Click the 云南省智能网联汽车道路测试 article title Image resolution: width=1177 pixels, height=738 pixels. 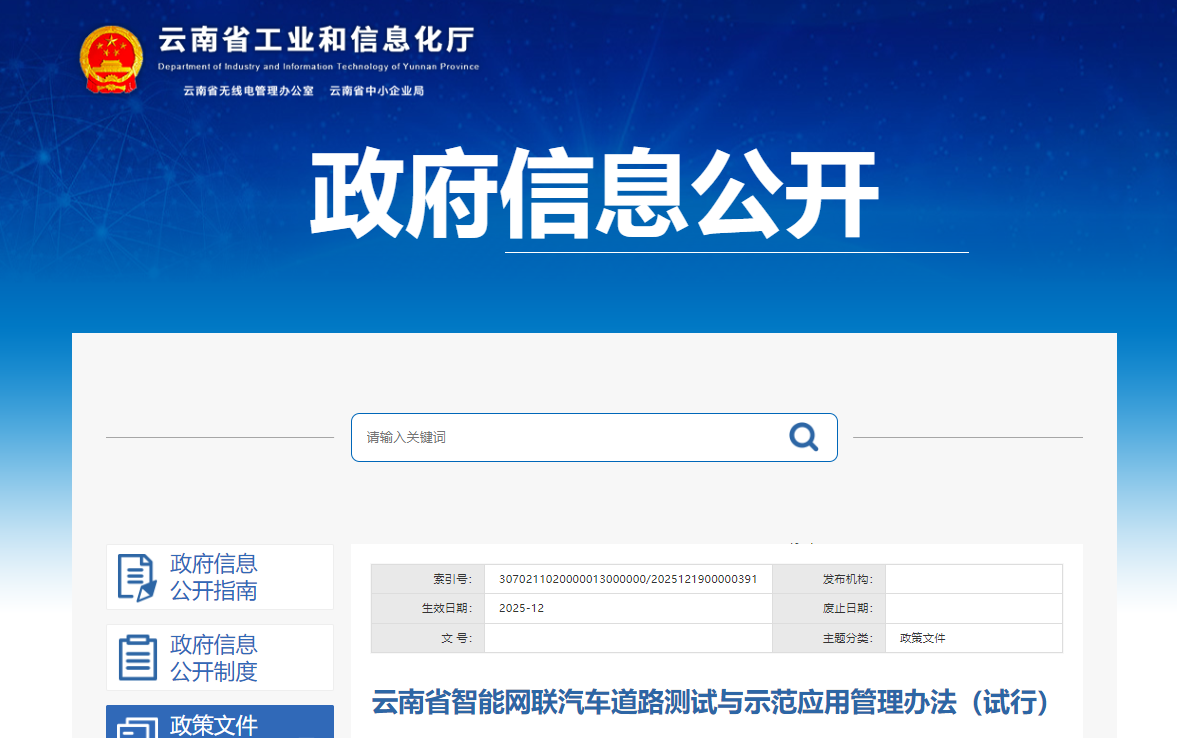tap(711, 702)
